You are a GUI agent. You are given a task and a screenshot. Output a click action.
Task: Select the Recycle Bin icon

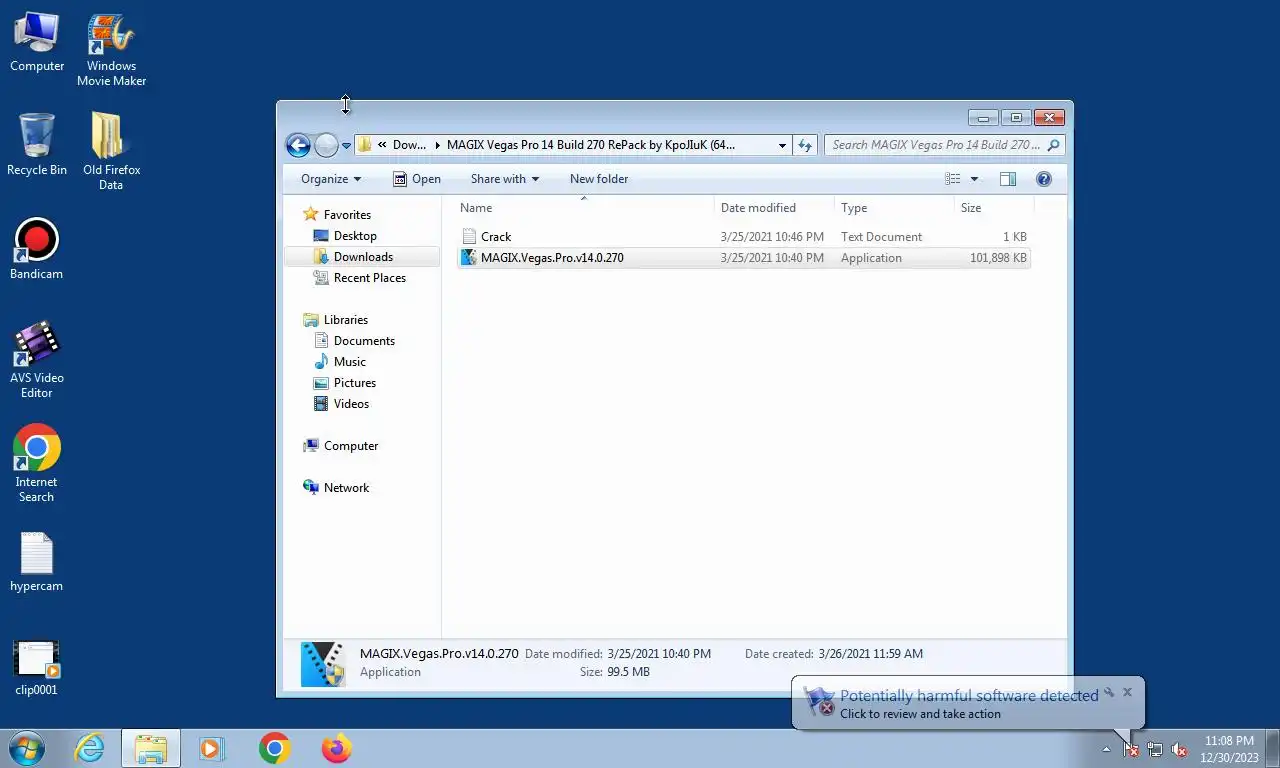click(x=37, y=144)
